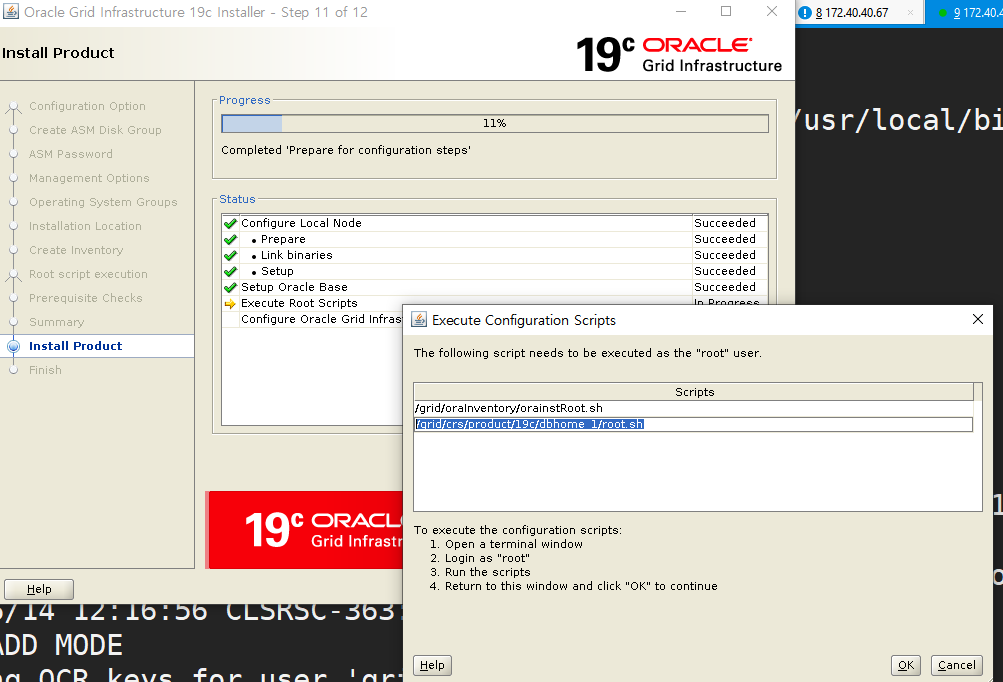The height and width of the screenshot is (682, 1003).
Task: Click Cancel in Execute Configuration Scripts dialog
Action: tap(956, 665)
